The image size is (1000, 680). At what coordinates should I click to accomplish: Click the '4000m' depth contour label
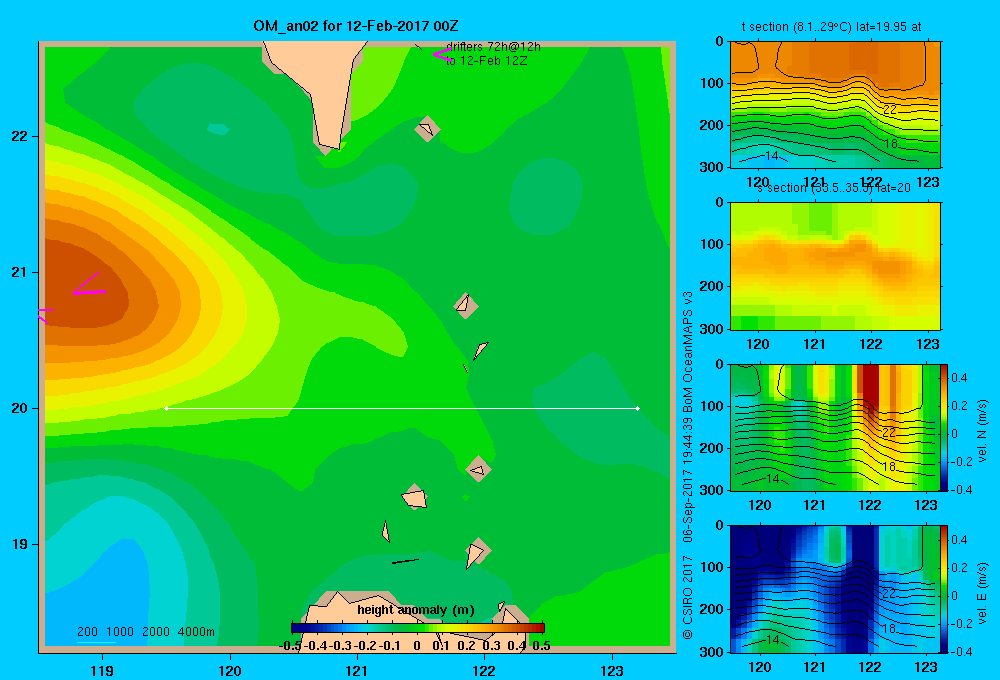pos(196,632)
